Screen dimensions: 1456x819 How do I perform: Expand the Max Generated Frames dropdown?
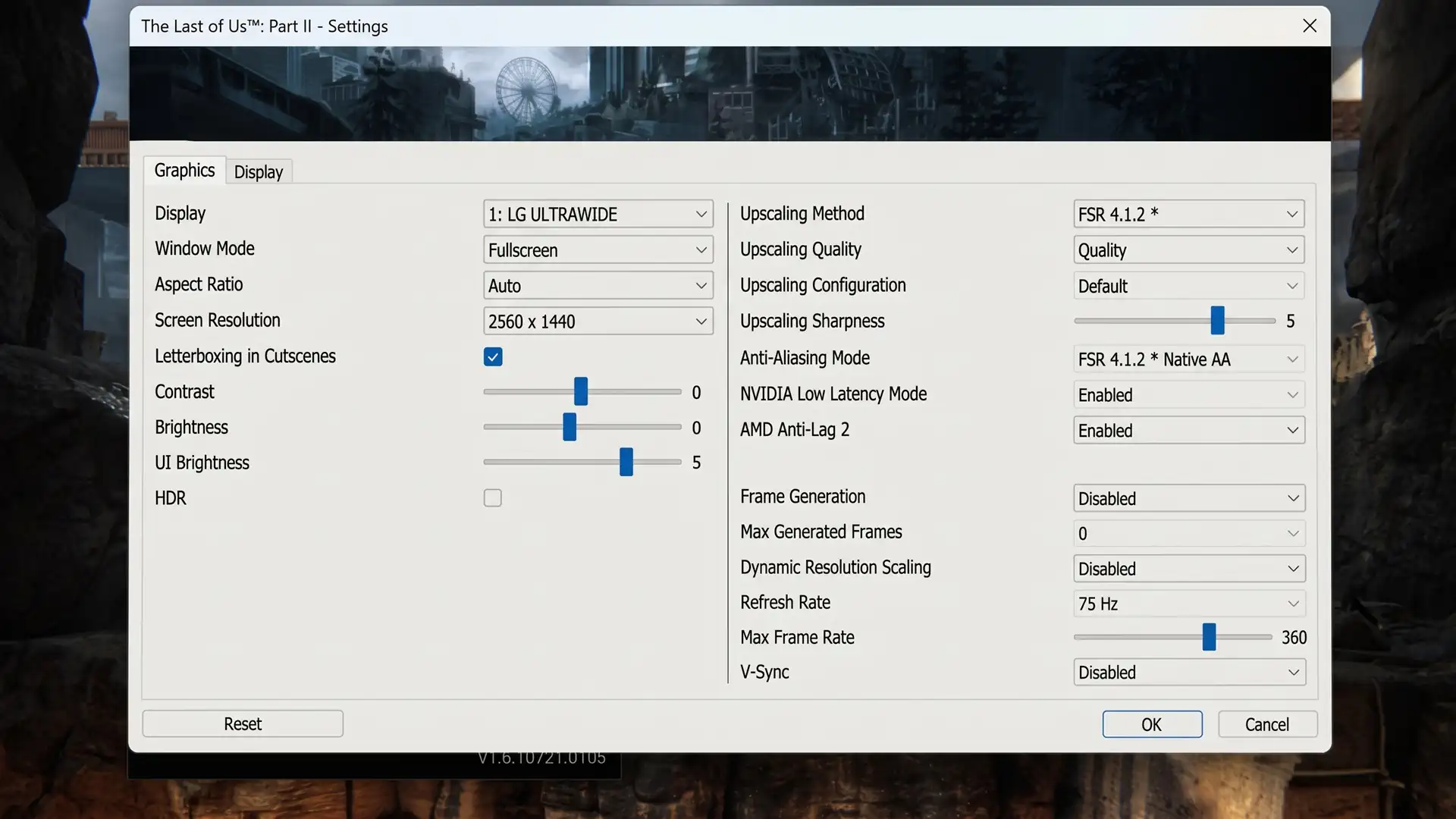pyautogui.click(x=1189, y=534)
